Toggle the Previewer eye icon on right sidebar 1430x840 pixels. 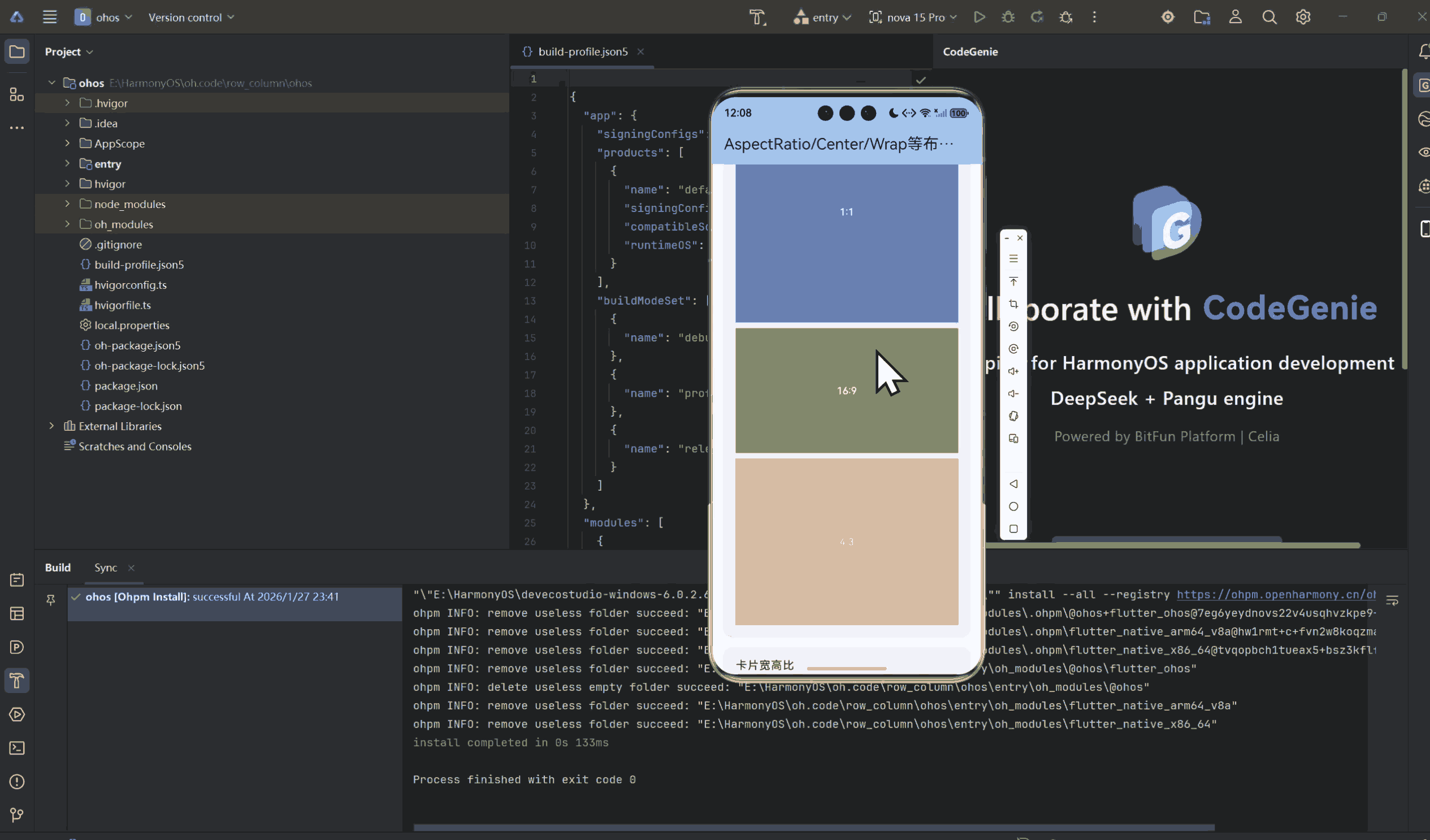tap(1424, 152)
